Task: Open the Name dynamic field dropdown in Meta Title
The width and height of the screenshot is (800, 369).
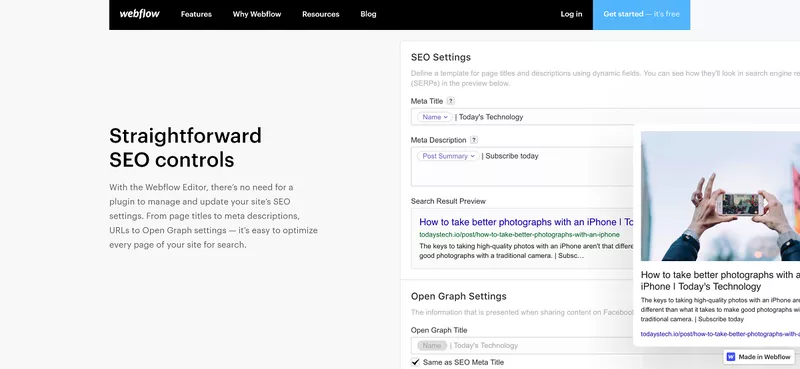Action: (435, 117)
